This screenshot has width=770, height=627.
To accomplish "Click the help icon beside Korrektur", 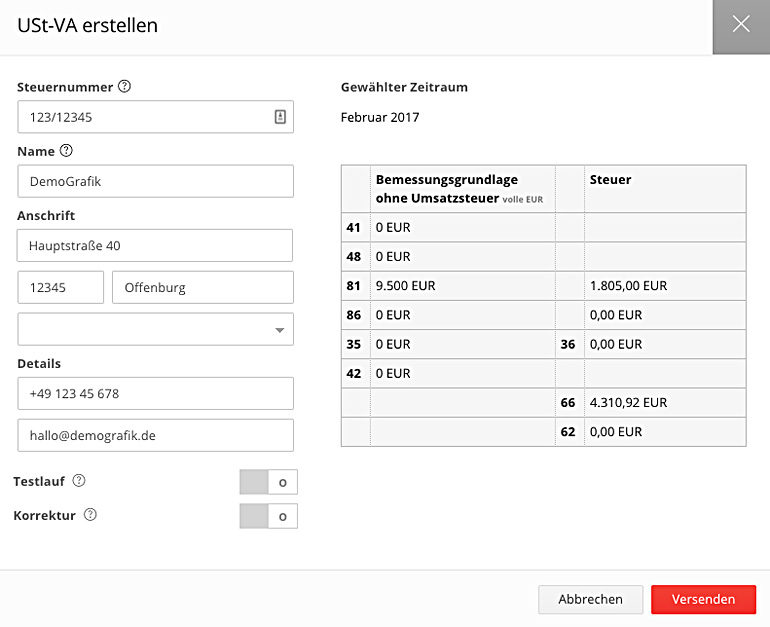I will click(90, 515).
